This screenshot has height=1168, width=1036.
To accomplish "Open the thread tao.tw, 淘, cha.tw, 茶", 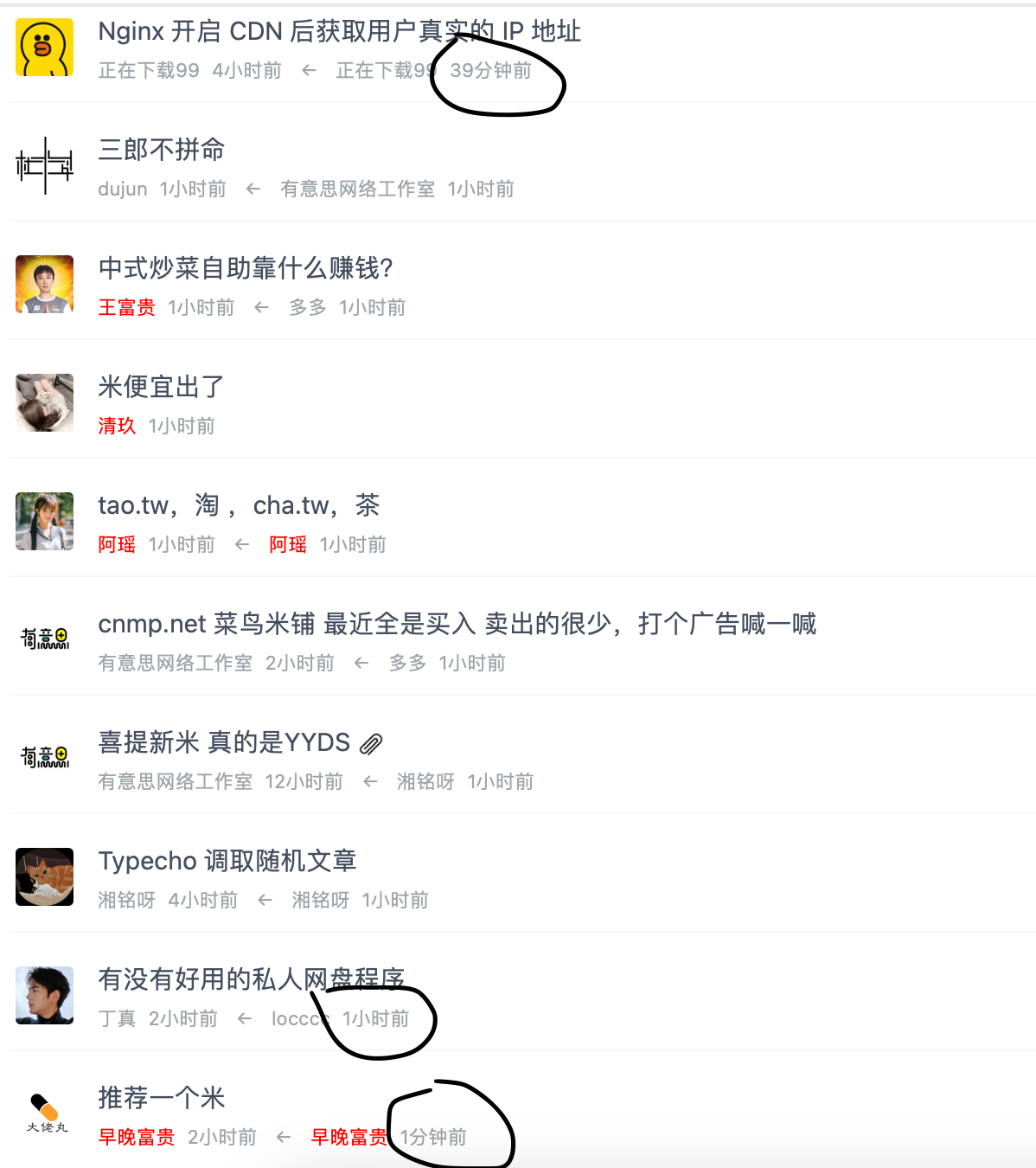I will 239,505.
